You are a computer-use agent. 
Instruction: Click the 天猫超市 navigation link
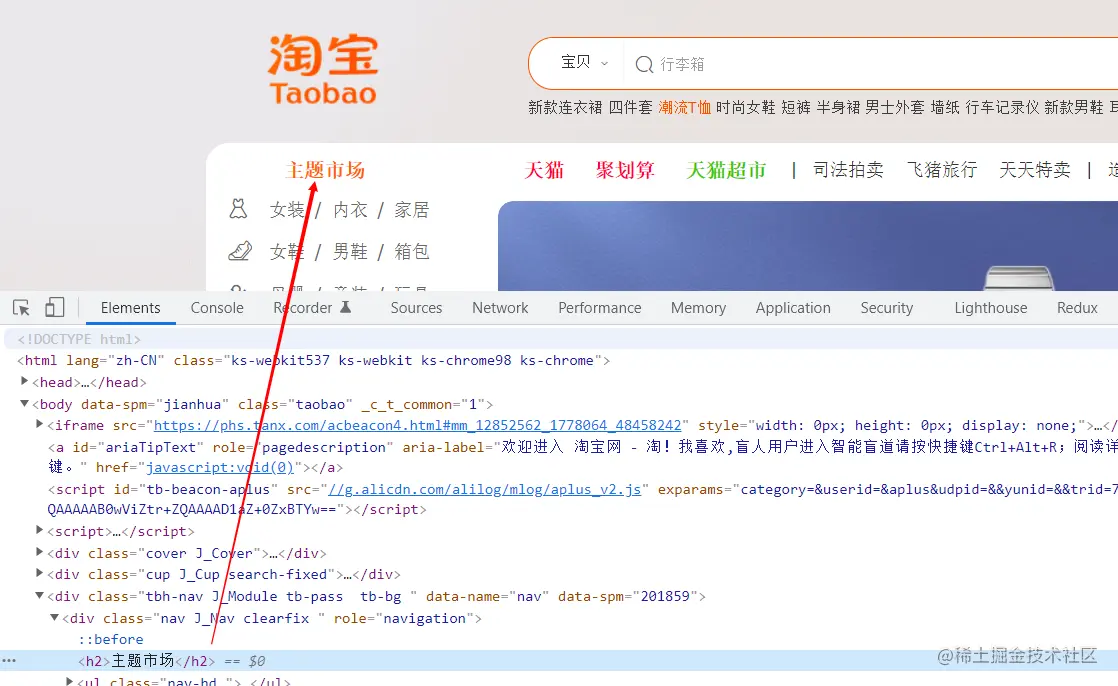pyautogui.click(x=726, y=170)
